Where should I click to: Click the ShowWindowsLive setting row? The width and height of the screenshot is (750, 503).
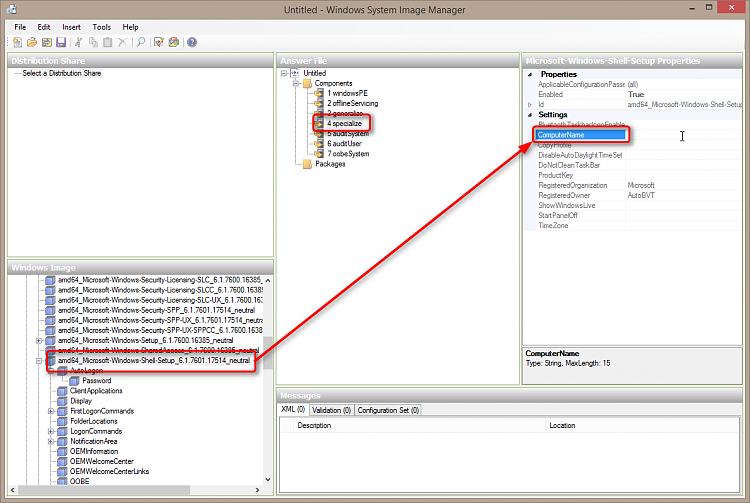tap(632, 205)
